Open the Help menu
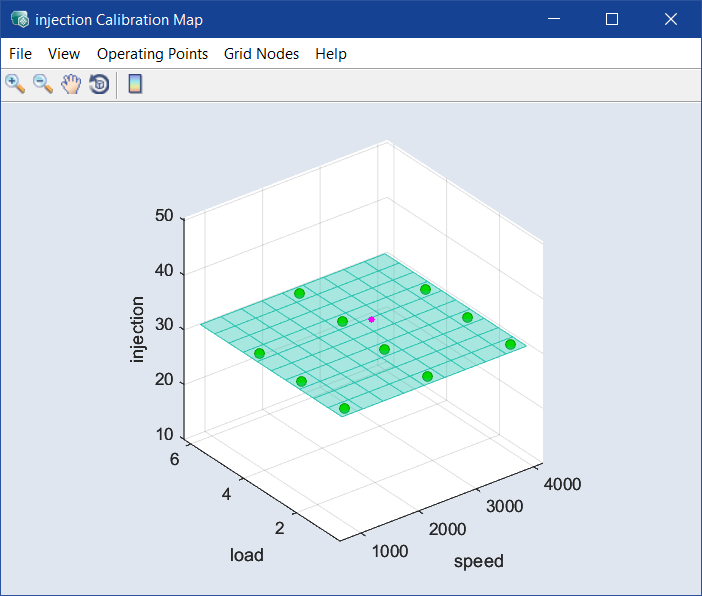 (331, 54)
